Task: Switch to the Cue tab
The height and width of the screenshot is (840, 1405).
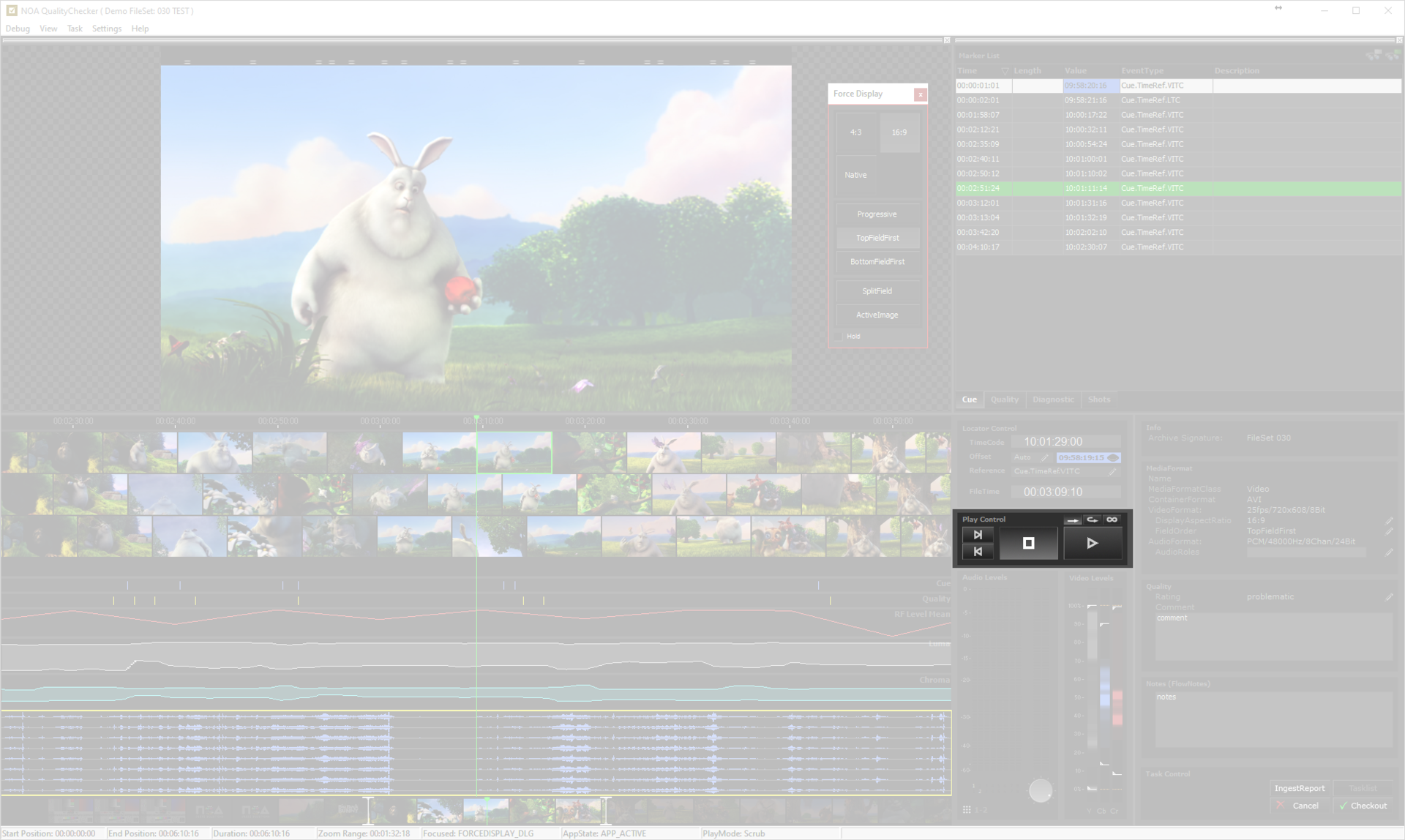Action: point(969,400)
